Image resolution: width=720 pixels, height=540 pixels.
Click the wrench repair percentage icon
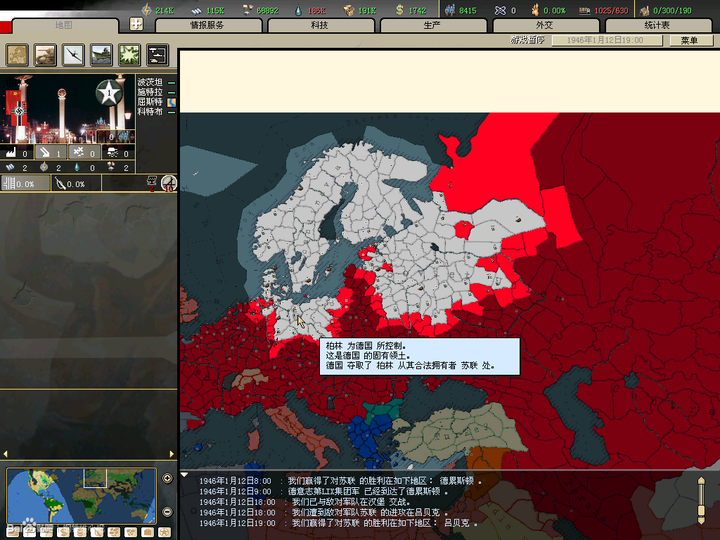(x=60, y=184)
